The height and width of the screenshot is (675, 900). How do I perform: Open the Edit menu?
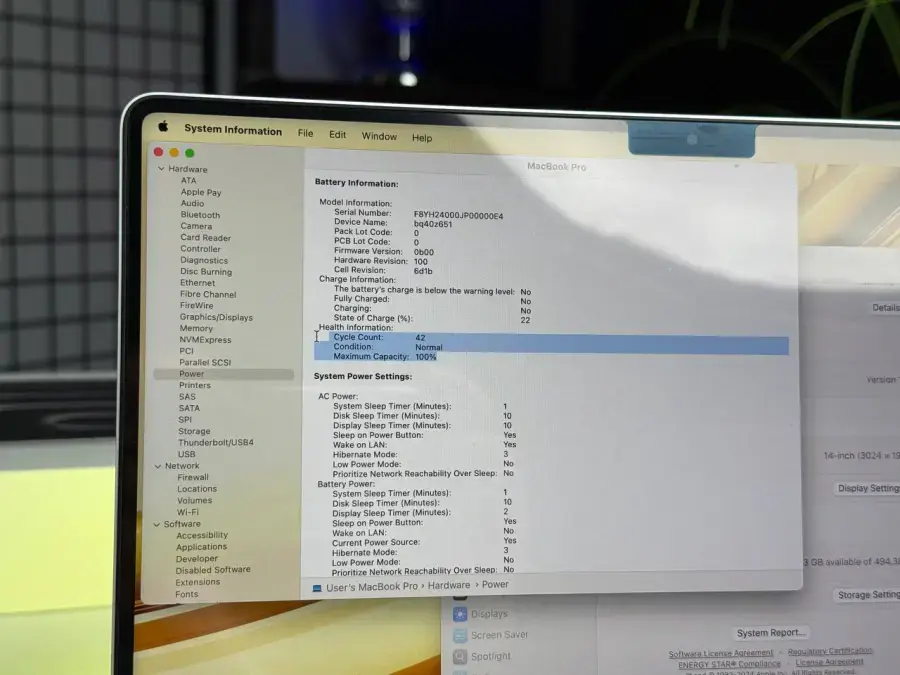(338, 134)
